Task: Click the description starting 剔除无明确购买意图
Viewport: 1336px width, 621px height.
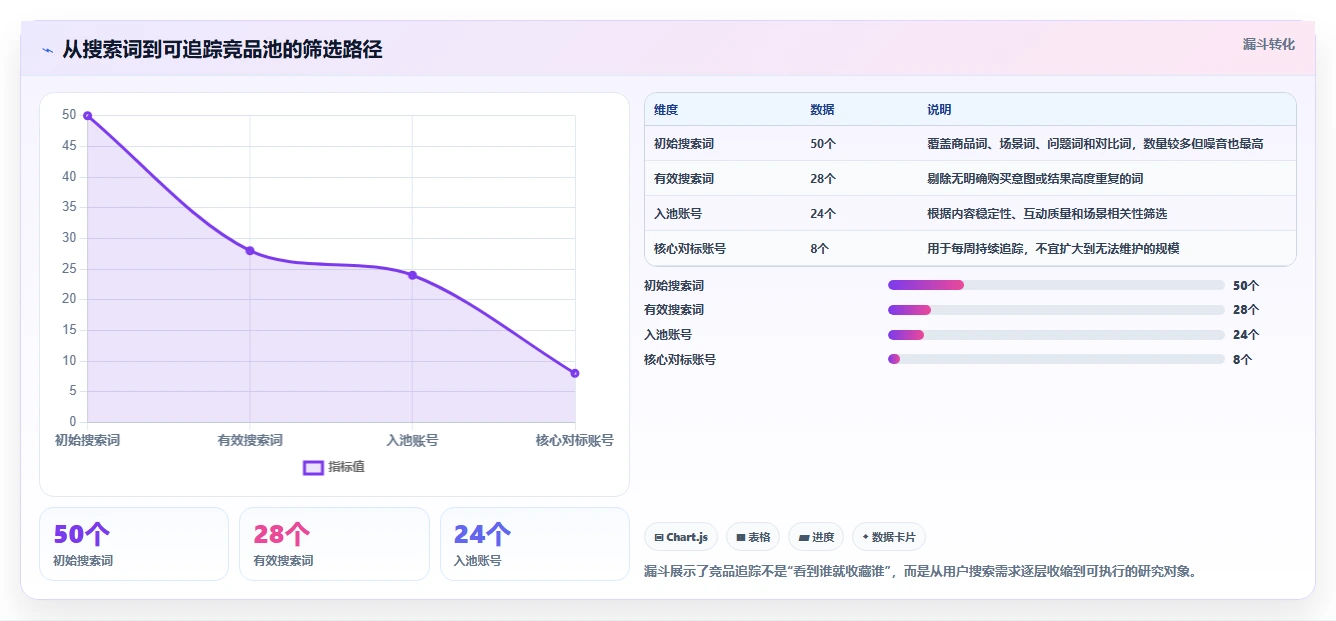Action: (1035, 179)
